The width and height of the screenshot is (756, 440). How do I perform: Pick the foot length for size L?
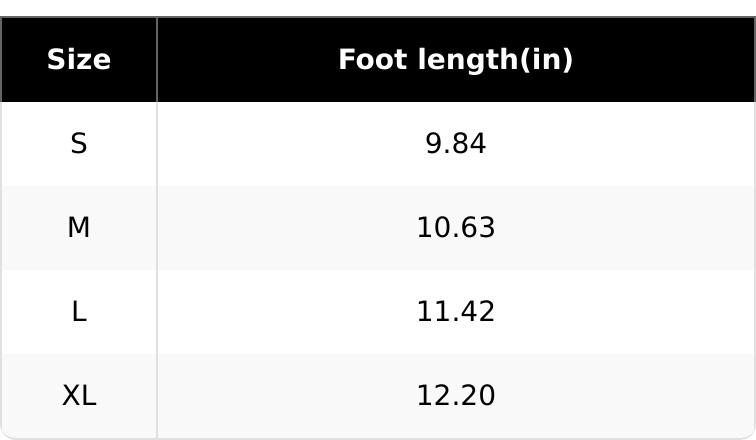[x=455, y=312]
